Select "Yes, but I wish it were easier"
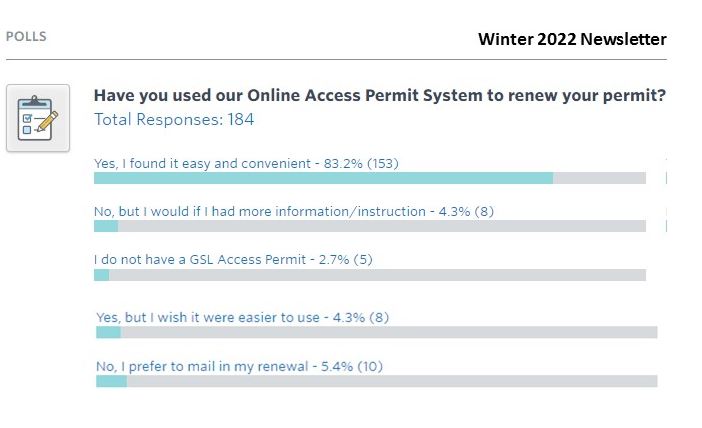The height and width of the screenshot is (428, 702). (x=242, y=318)
